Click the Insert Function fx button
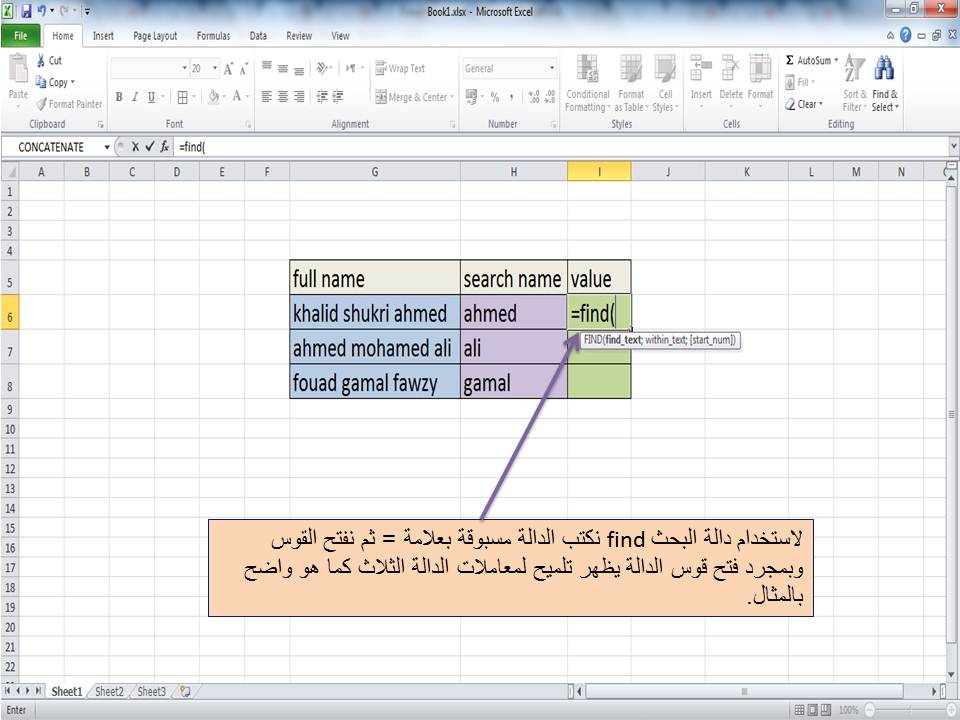 pyautogui.click(x=164, y=147)
